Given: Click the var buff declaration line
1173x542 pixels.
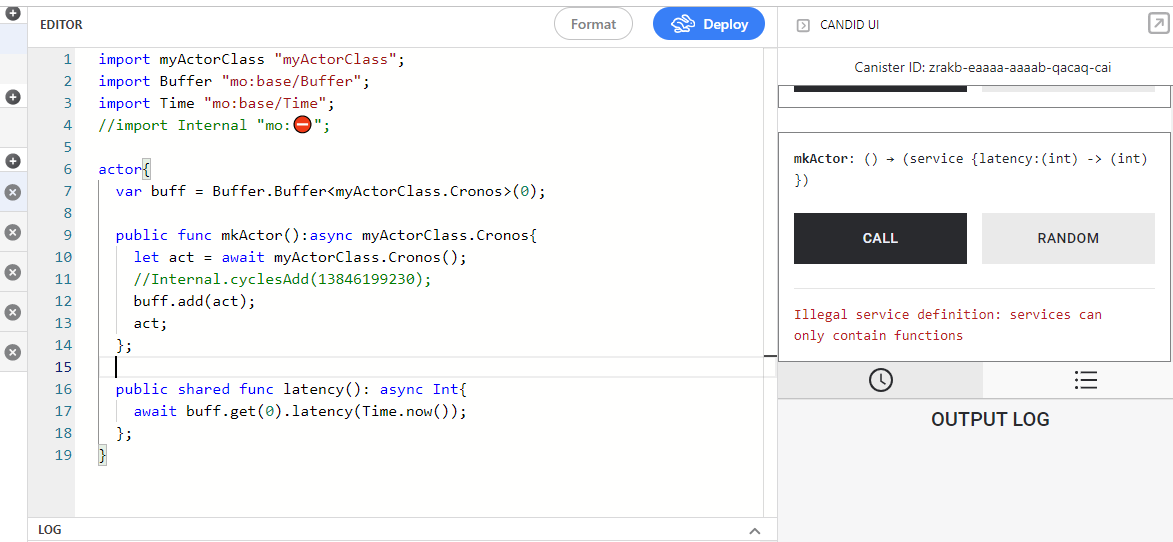Looking at the screenshot, I should coord(331,191).
